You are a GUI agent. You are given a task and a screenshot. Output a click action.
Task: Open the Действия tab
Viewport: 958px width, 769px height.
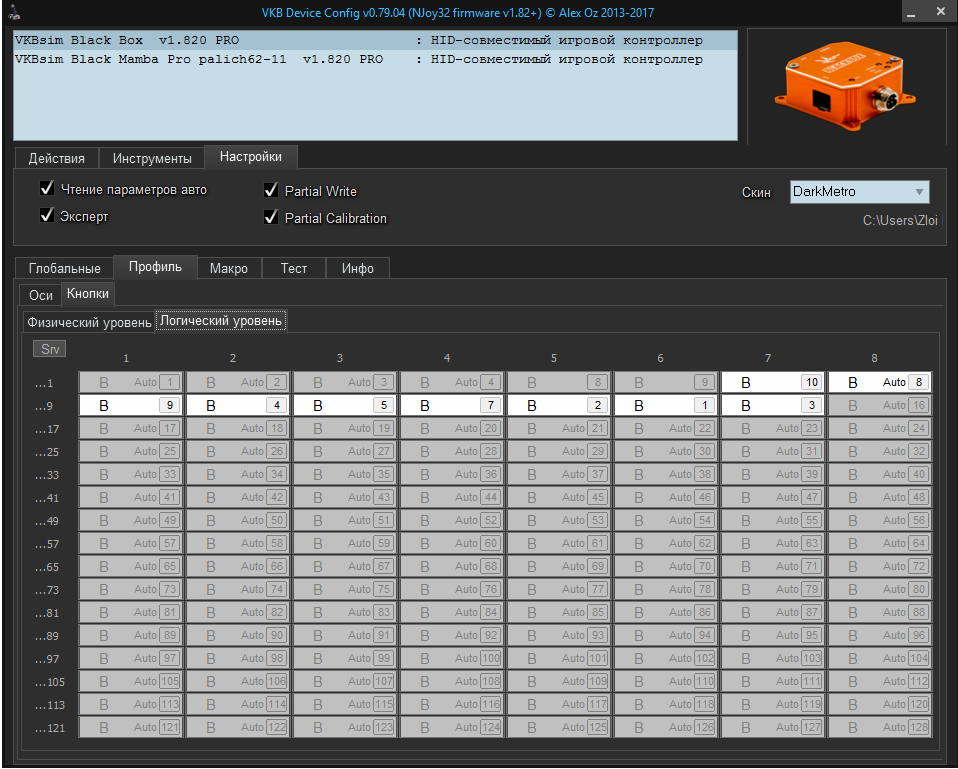(x=57, y=158)
